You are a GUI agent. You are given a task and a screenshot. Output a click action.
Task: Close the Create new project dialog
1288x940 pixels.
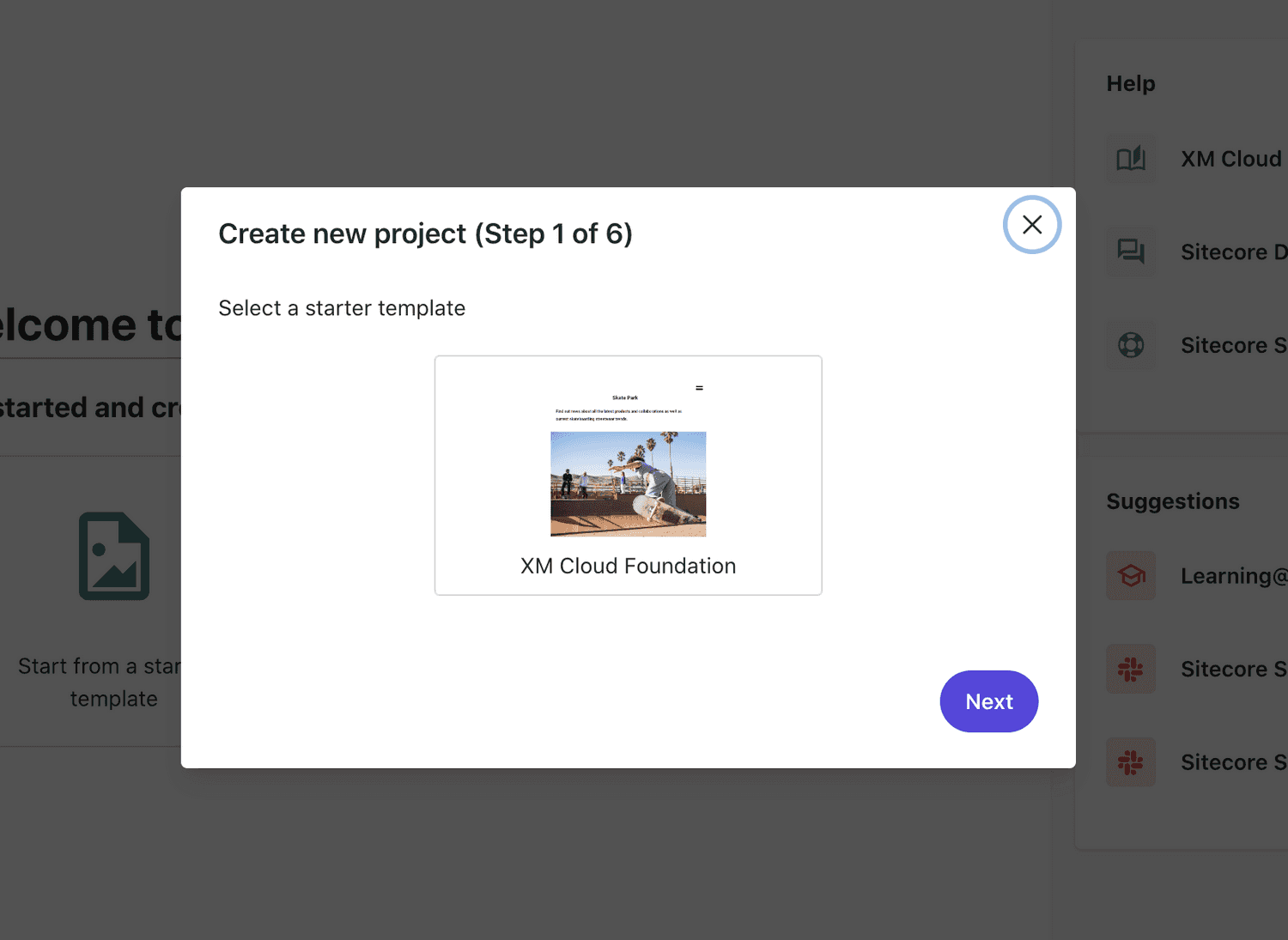[1032, 225]
